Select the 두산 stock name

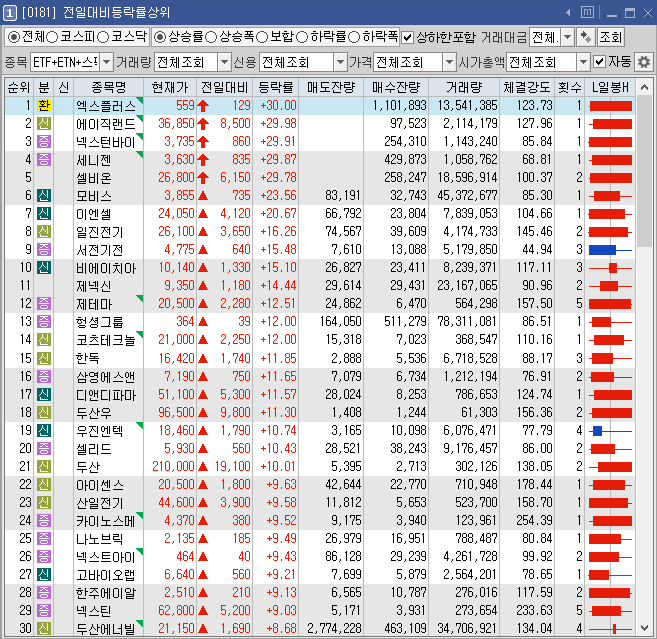tap(88, 467)
